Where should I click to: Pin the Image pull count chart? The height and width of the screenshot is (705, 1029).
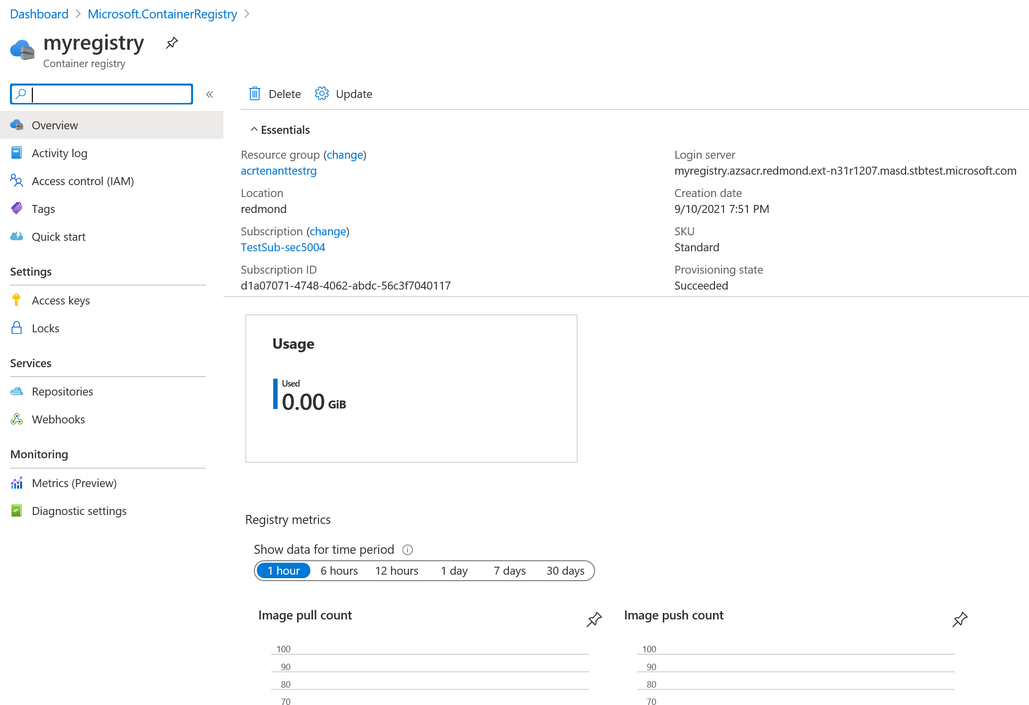pos(594,619)
